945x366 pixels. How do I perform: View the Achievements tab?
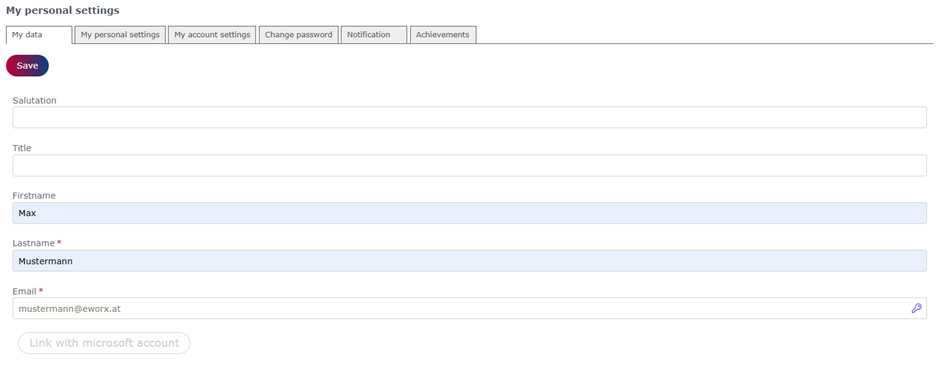point(443,35)
